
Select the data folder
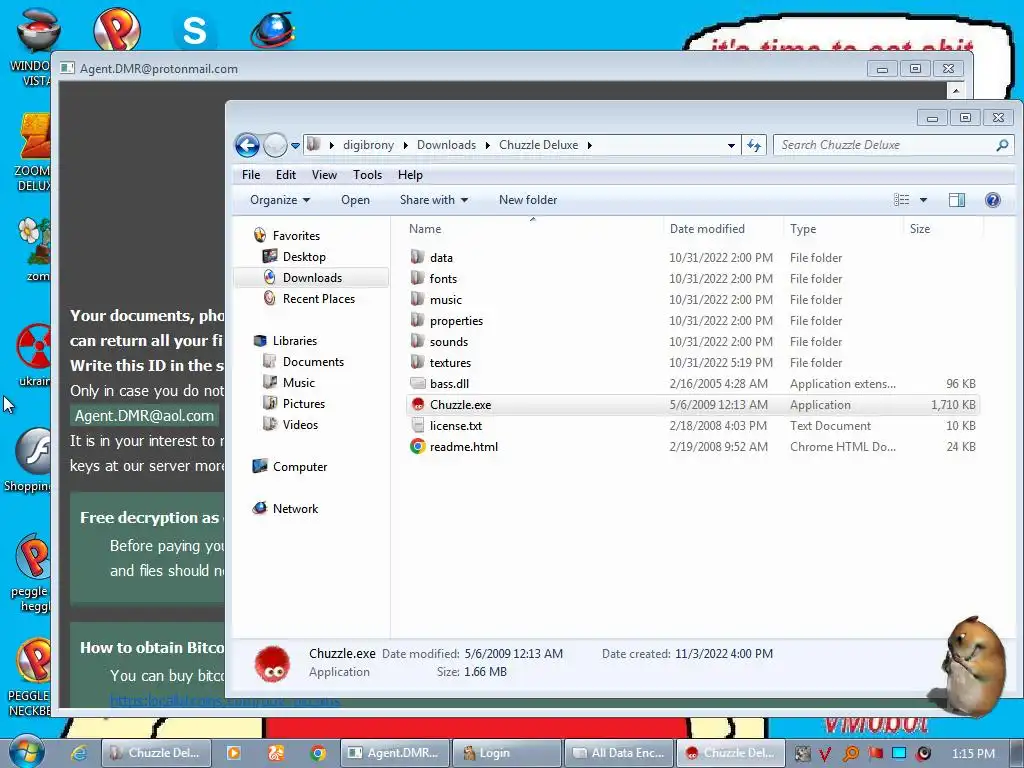point(692,258)
